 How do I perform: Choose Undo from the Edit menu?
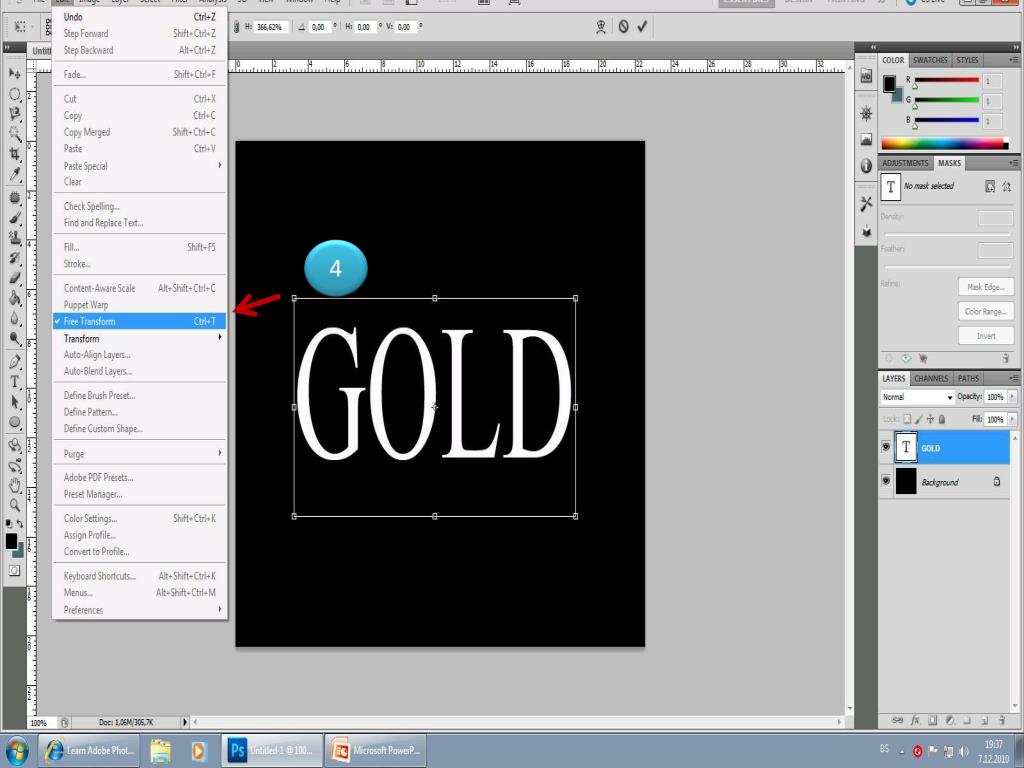140,17
